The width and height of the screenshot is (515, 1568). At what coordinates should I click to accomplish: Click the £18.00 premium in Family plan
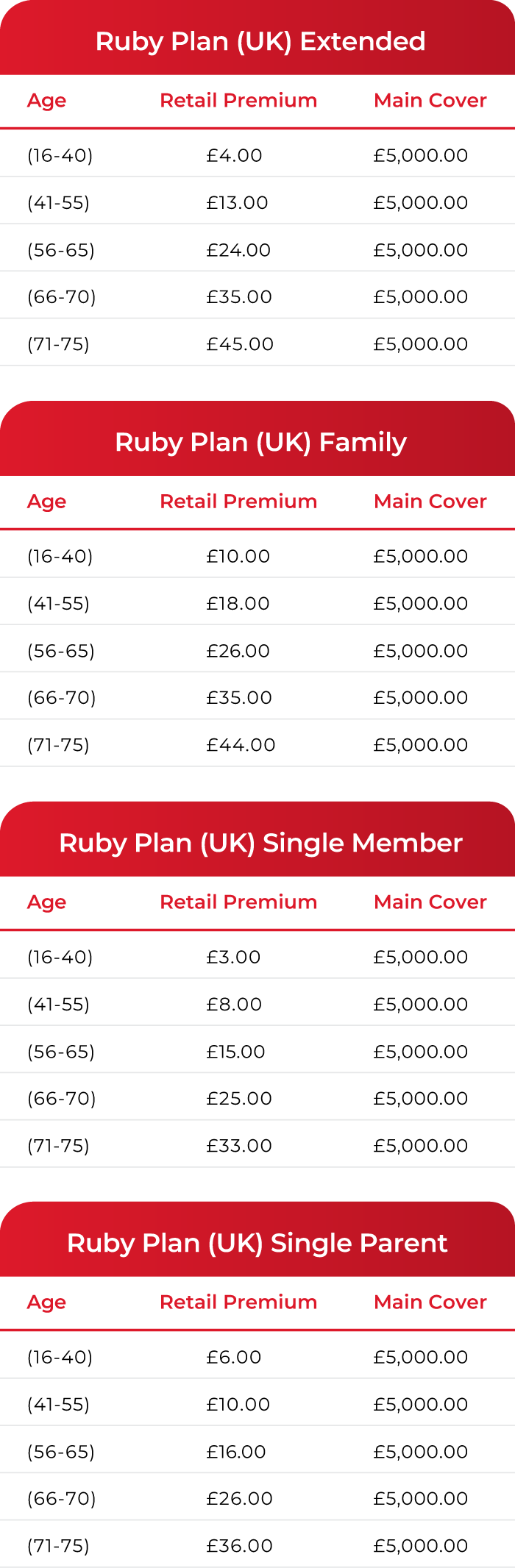pos(238,604)
